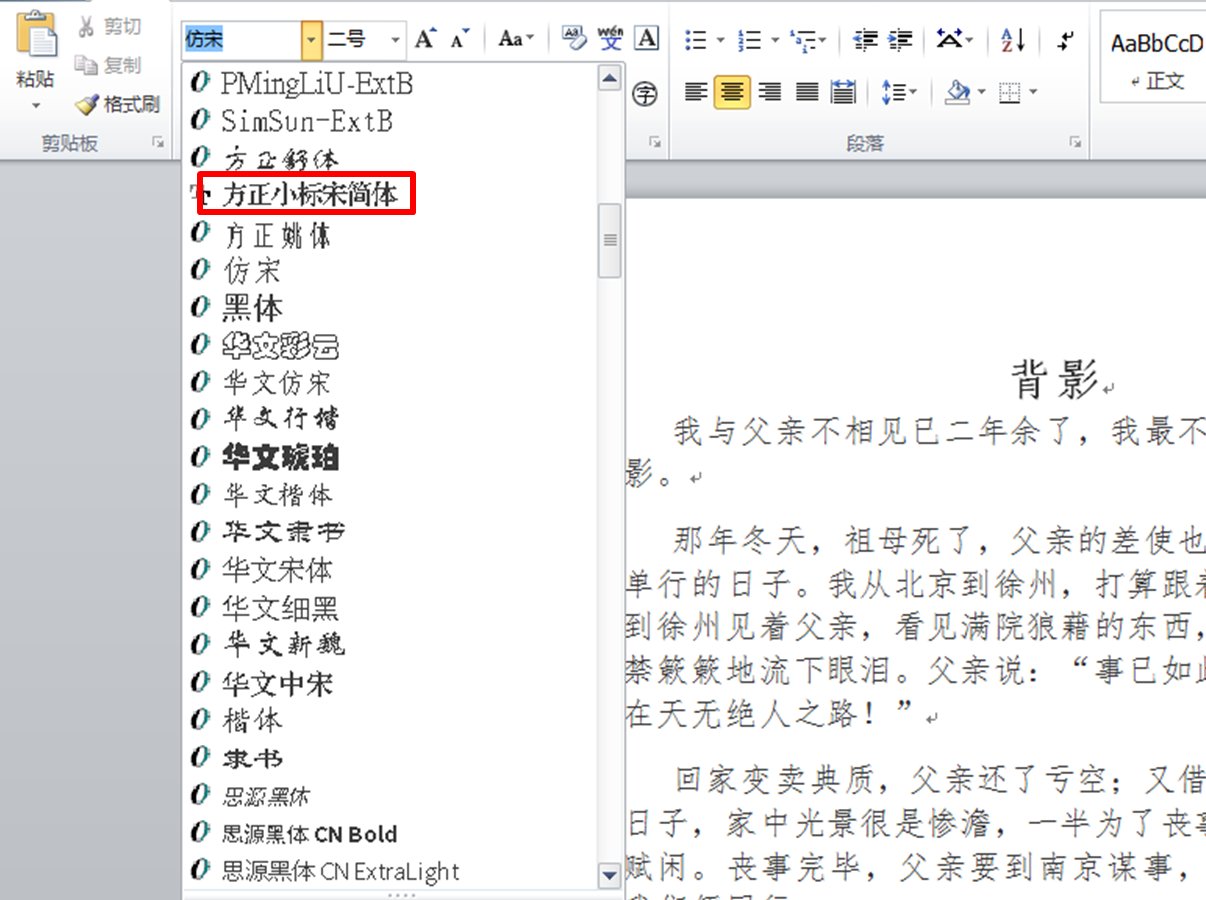Open the Change Case (Aa) dropdown

[513, 38]
